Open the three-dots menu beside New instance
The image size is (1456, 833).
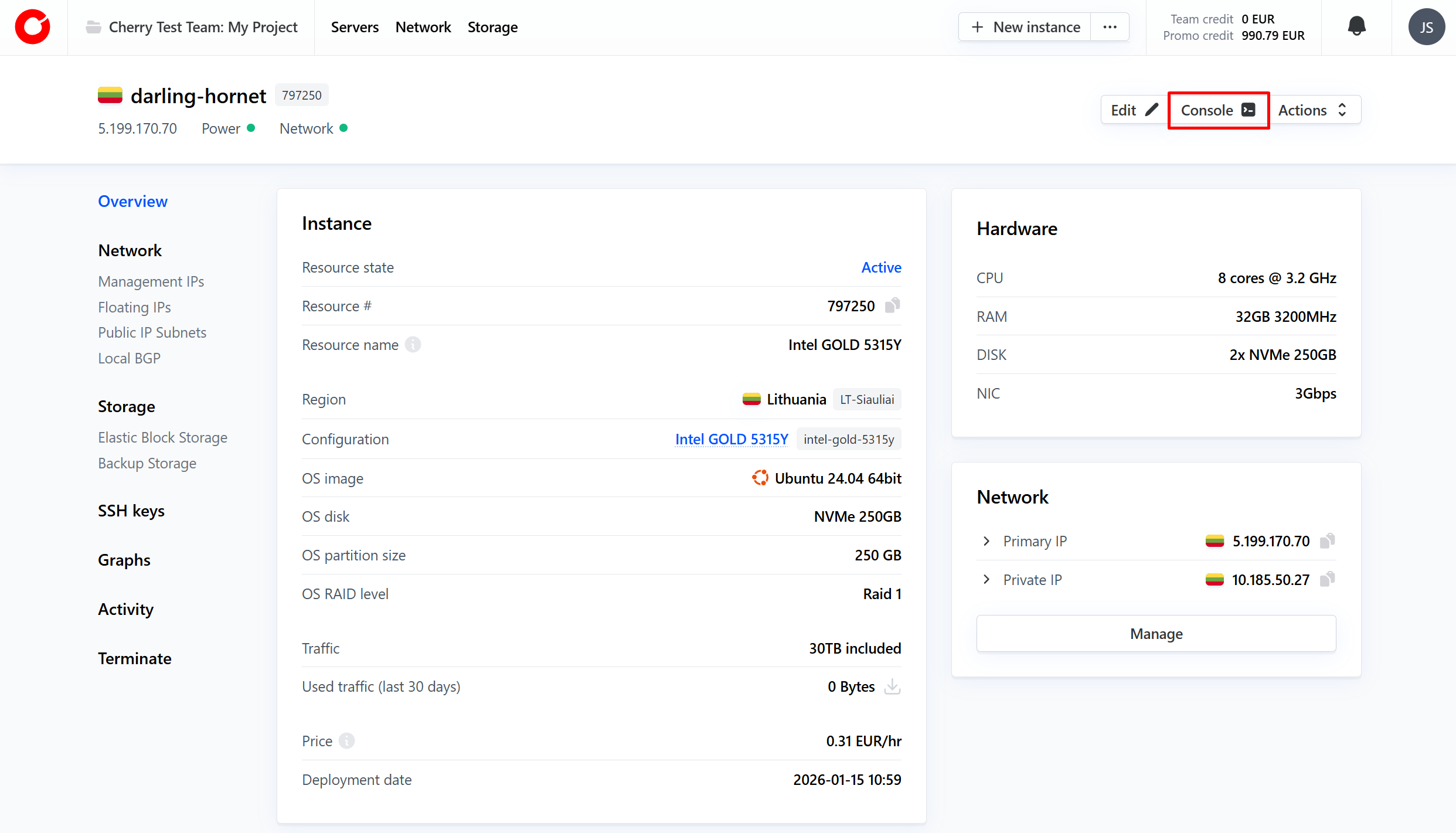tap(1110, 27)
